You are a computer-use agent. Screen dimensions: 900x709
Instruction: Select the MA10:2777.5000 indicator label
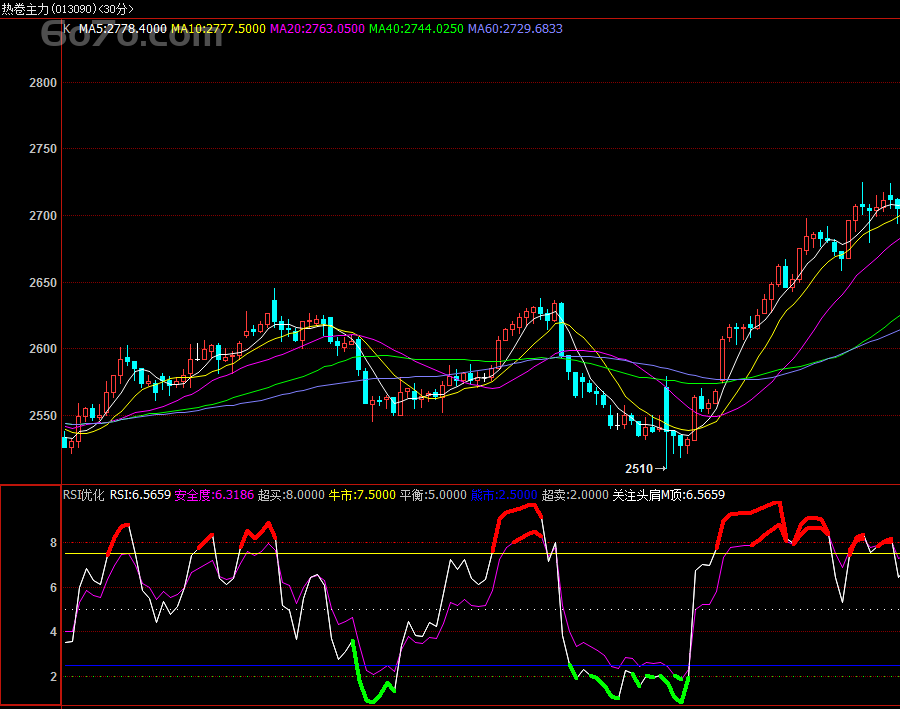pyautogui.click(x=219, y=29)
